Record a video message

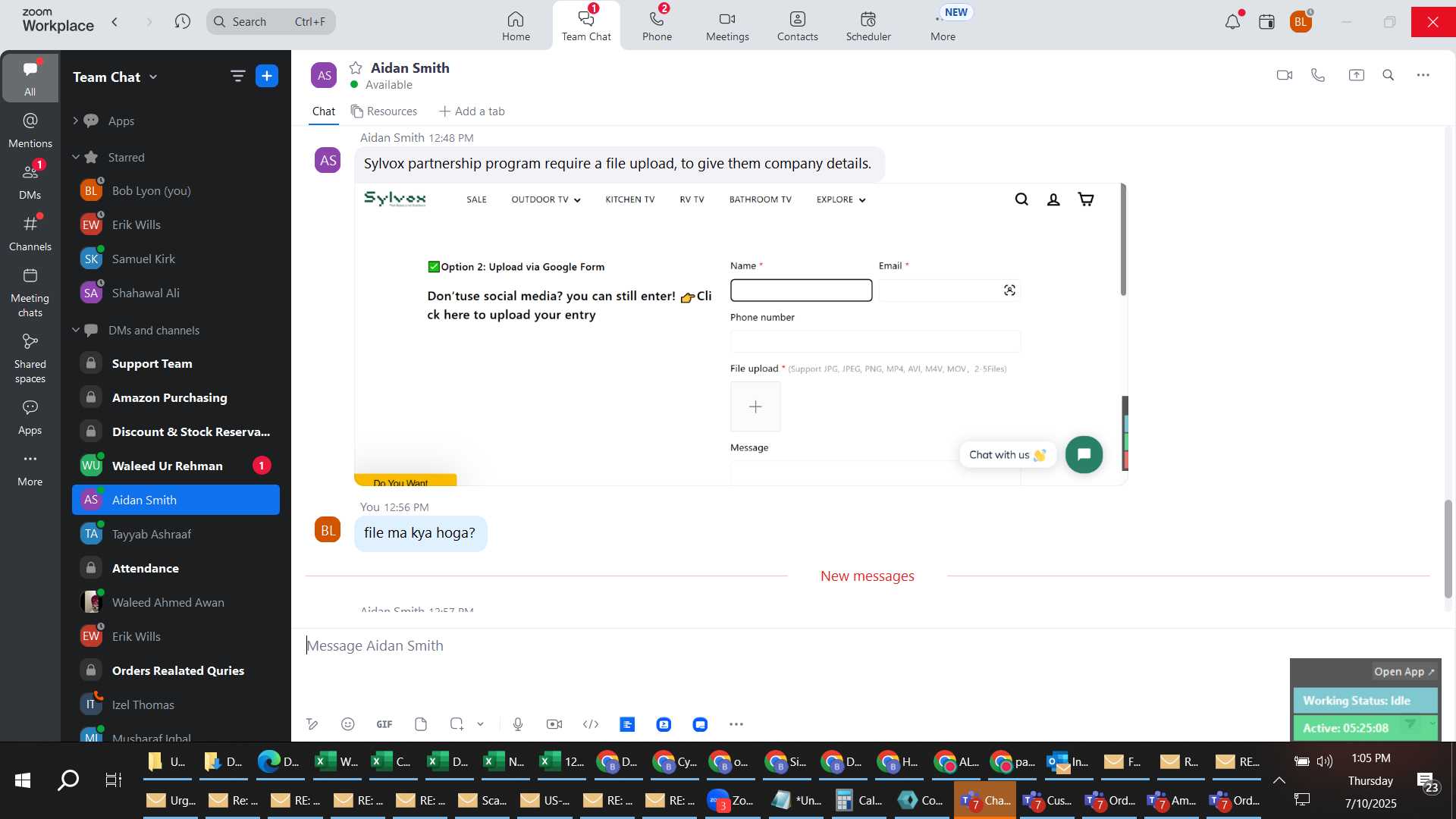click(554, 724)
